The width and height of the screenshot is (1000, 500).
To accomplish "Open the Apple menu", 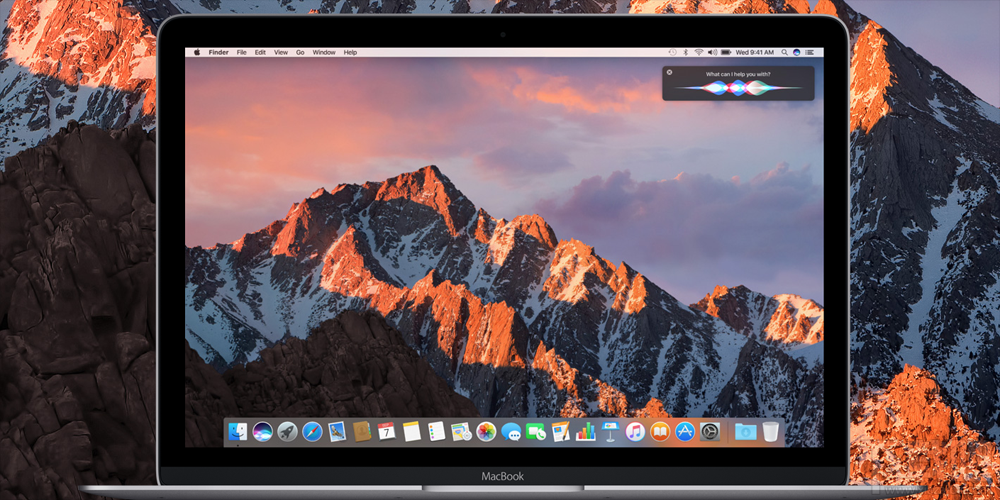I will point(197,52).
